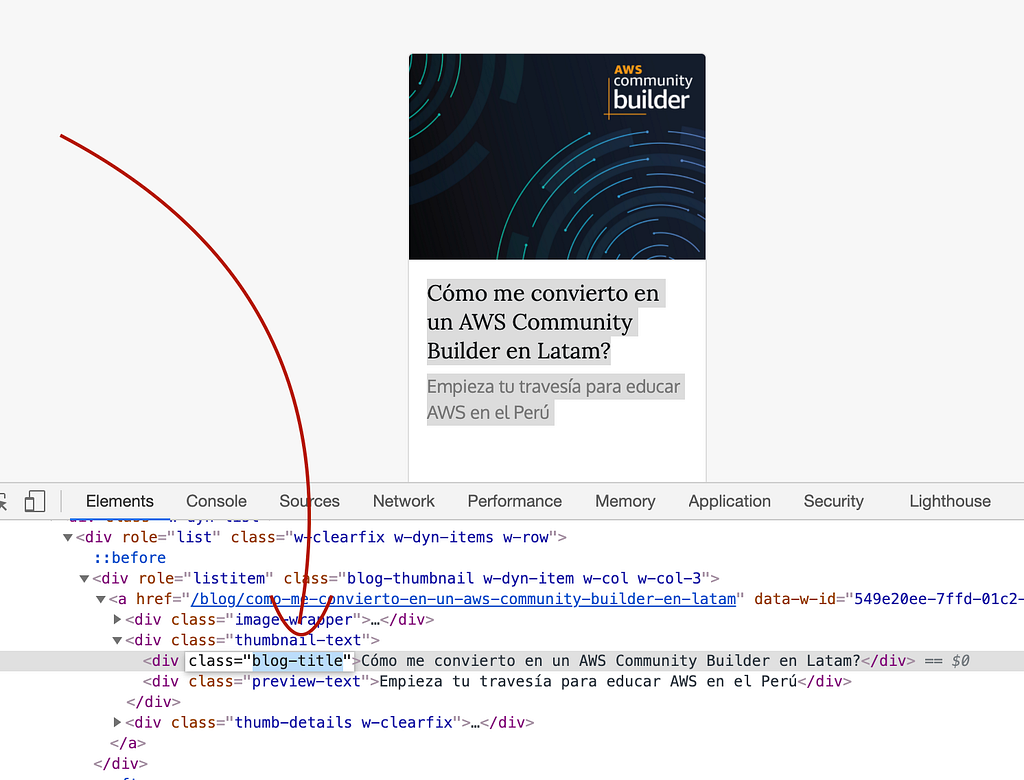Open the /blog/como-me-convierto href link
The width and height of the screenshot is (1024, 780).
click(x=463, y=599)
